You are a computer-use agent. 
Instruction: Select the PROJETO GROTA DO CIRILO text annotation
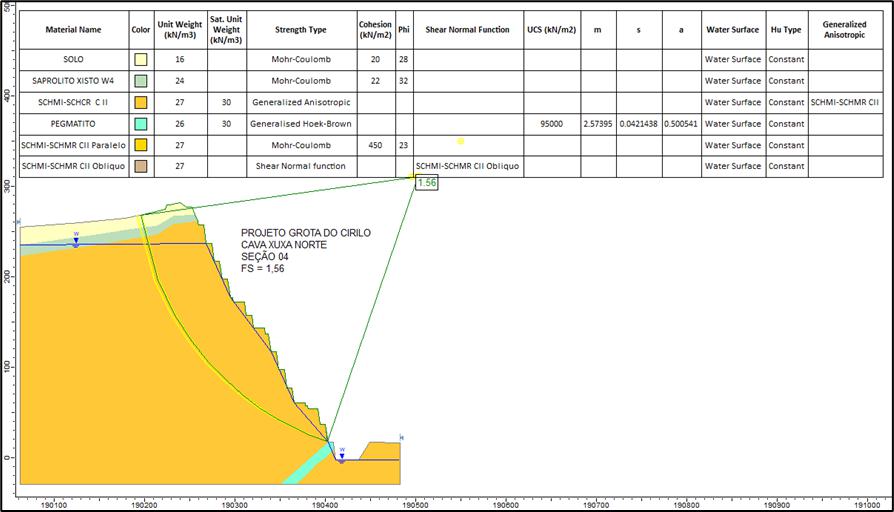pos(306,233)
